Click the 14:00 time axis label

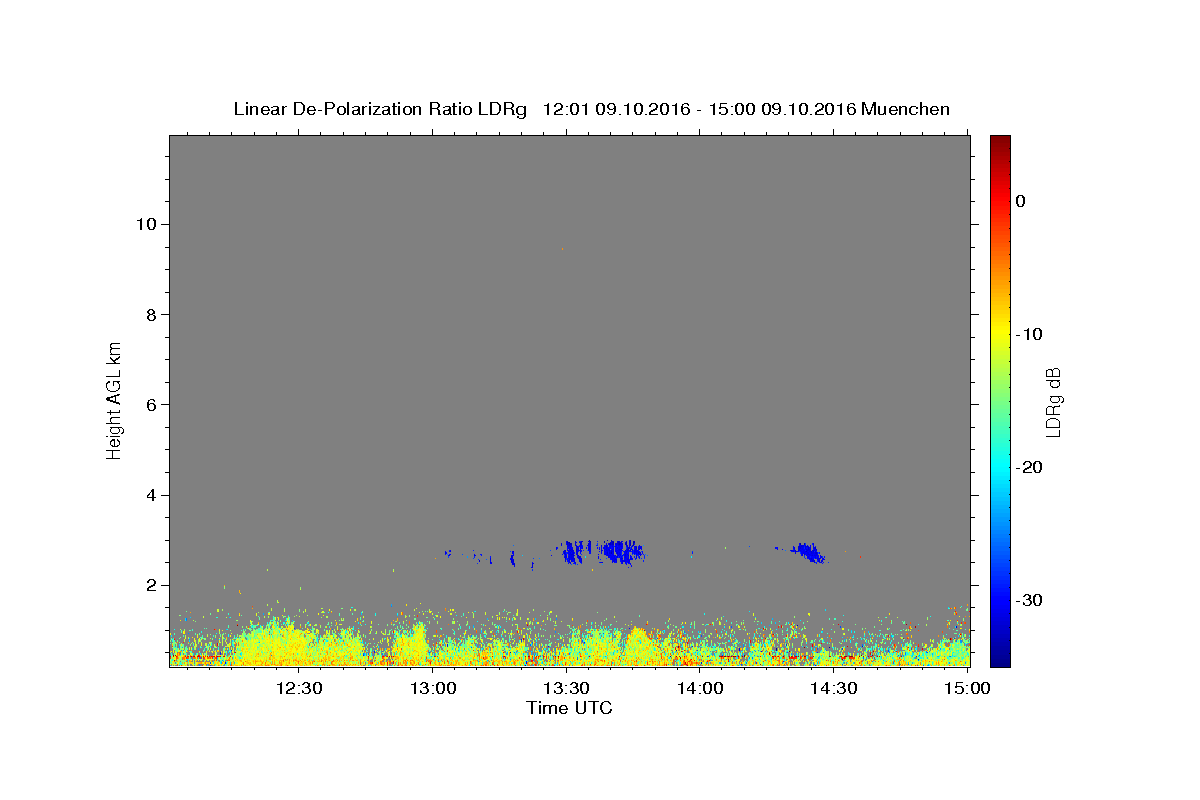pos(700,688)
